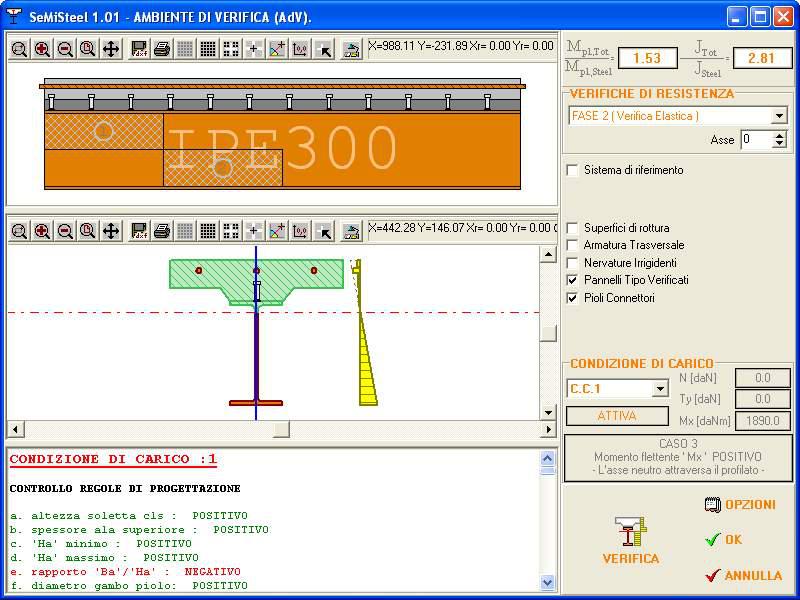This screenshot has width=800, height=600.
Task: Save as DXF from top toolbar
Action: click(x=139, y=48)
